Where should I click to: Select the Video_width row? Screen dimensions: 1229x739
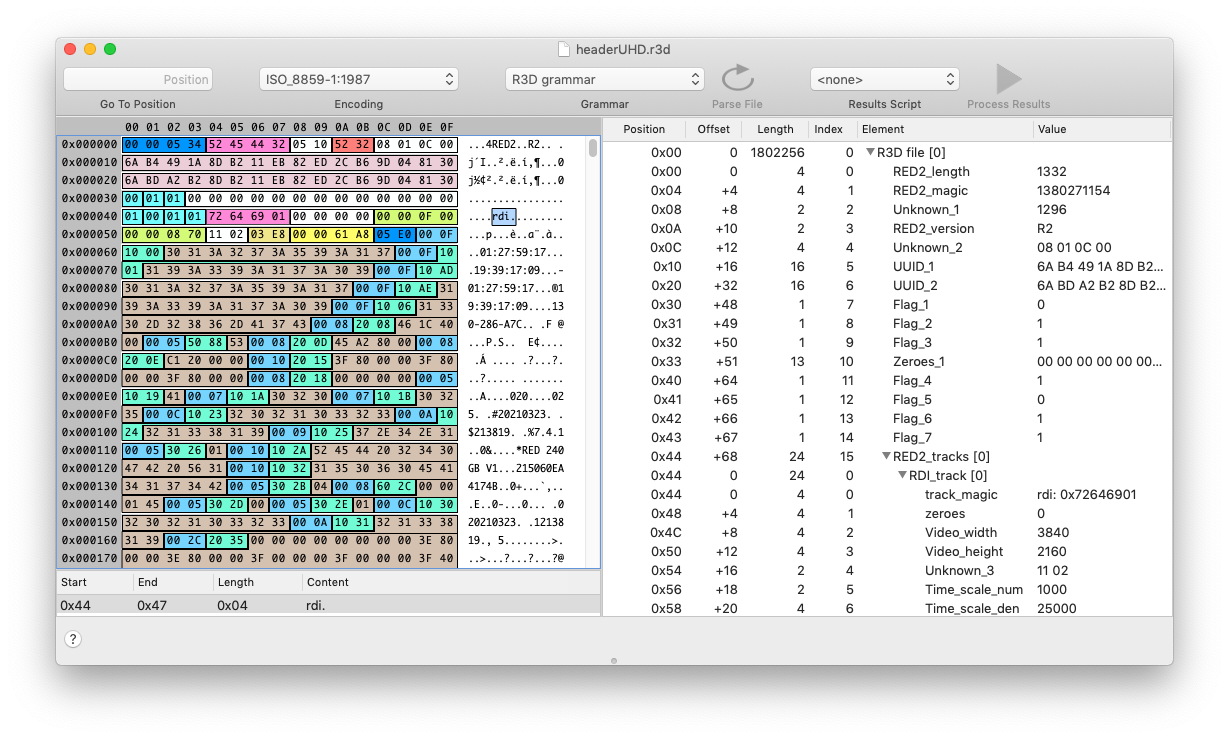click(886, 533)
